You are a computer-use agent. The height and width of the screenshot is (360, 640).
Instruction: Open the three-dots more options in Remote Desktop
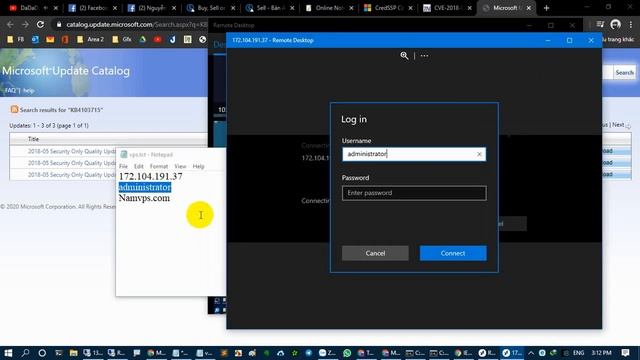424,56
